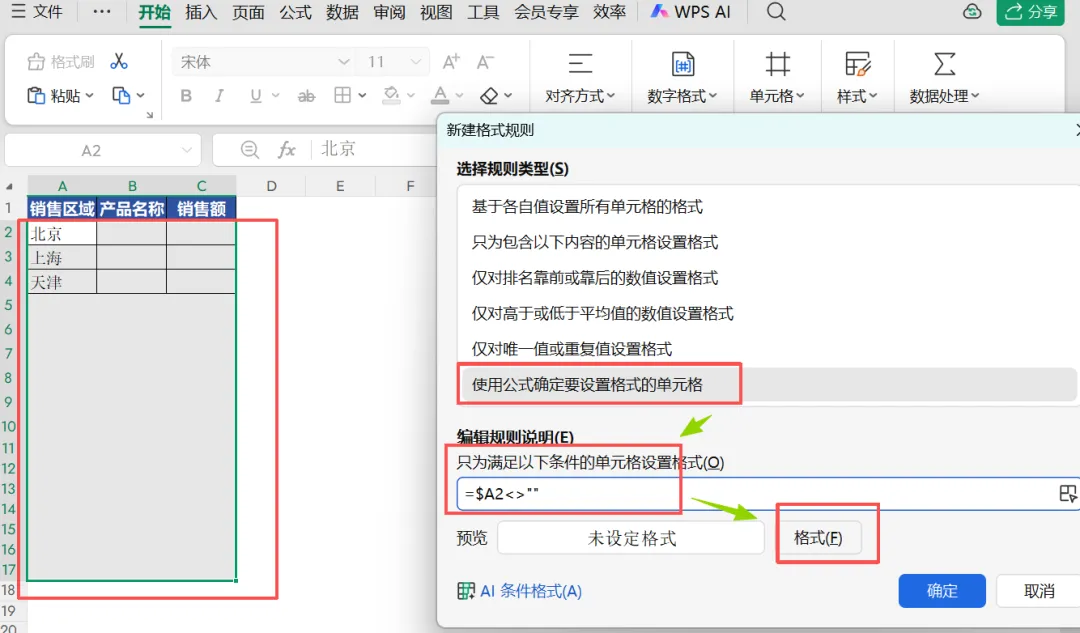Open the 审阅 tab
Screen dimensions: 1080x633
pyautogui.click(x=389, y=12)
